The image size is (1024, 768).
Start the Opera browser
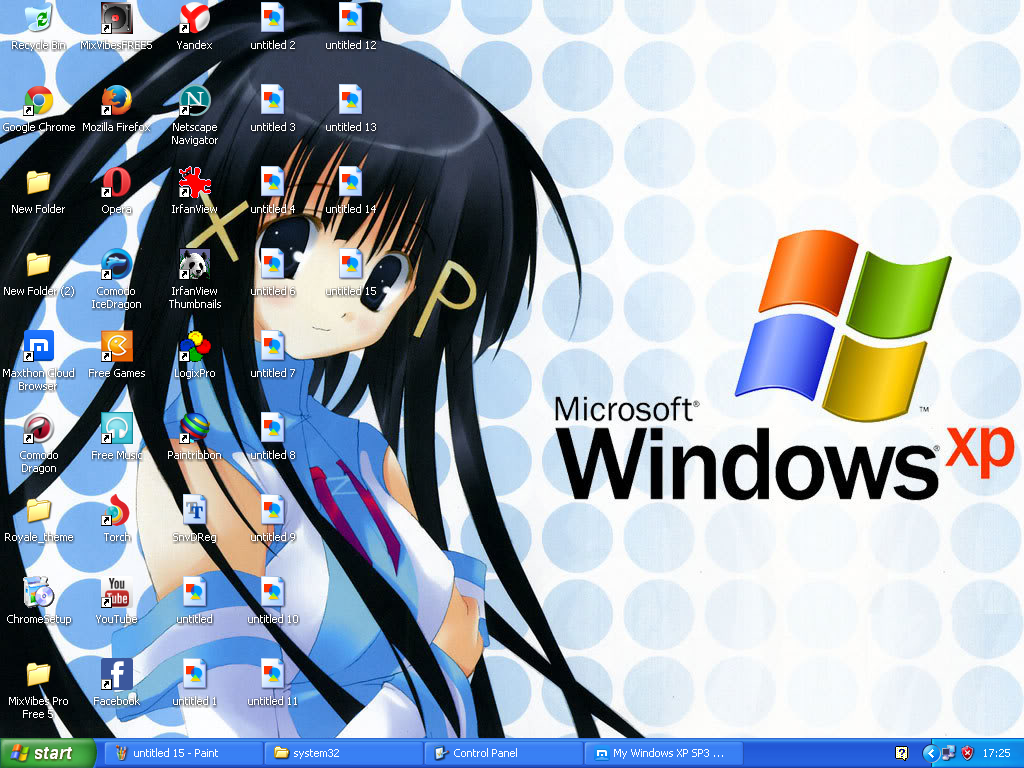(116, 186)
